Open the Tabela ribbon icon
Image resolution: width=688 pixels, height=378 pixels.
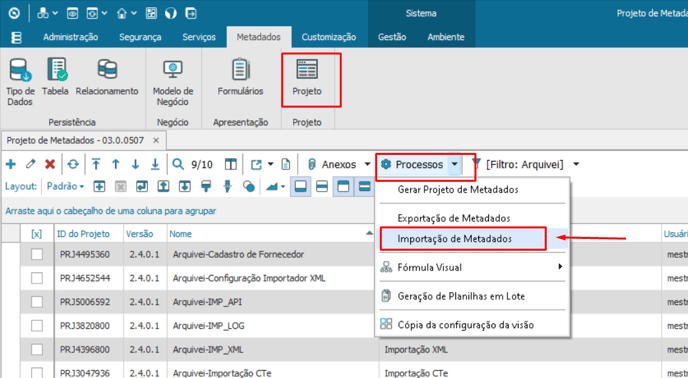(x=55, y=77)
